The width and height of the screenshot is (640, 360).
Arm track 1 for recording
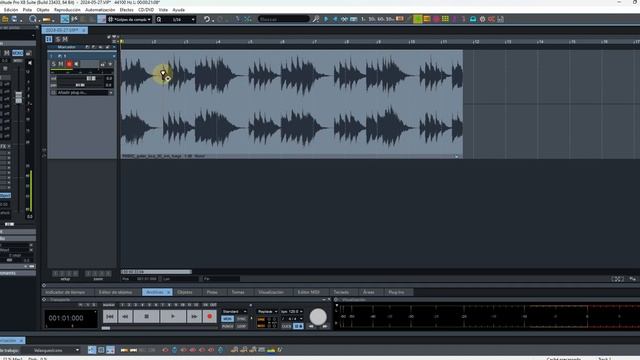point(69,64)
